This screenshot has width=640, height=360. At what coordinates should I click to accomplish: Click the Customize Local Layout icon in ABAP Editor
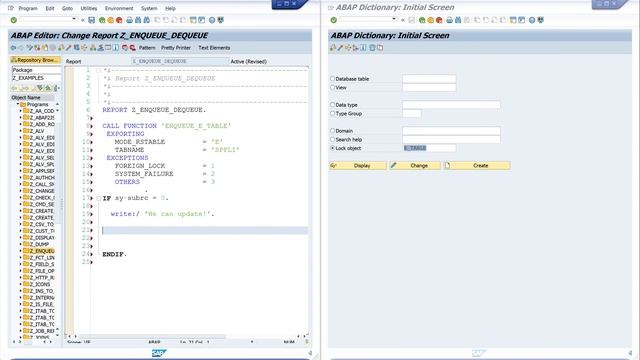[221, 20]
